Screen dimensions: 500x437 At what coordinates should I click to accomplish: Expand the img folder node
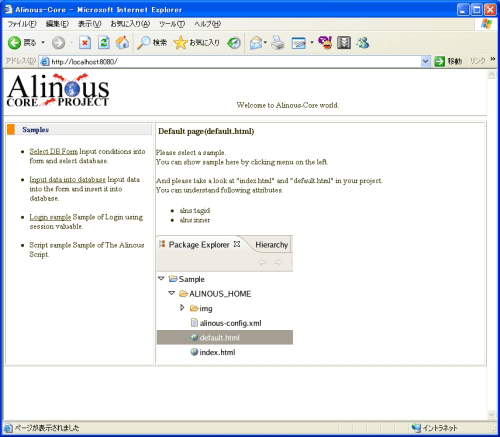(182, 308)
